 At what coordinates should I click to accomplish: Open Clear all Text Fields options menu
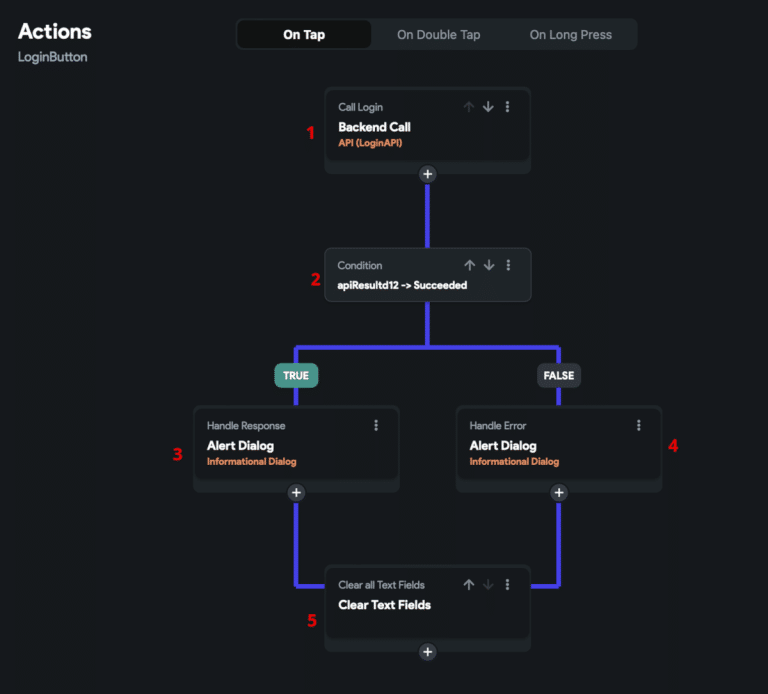point(507,584)
